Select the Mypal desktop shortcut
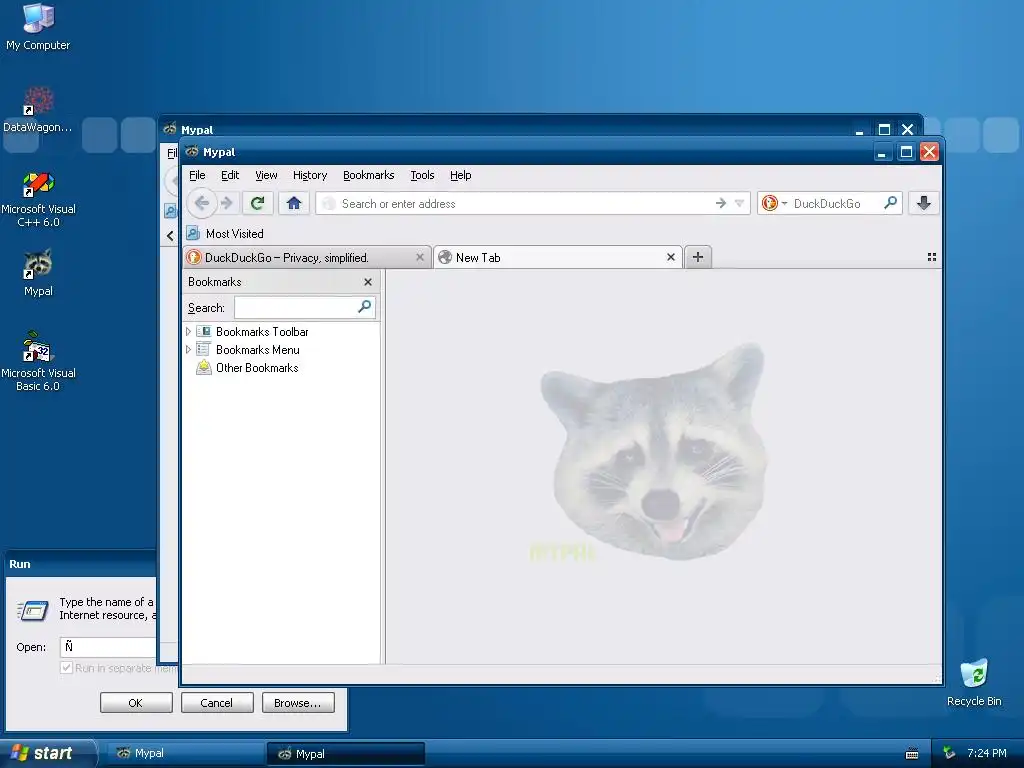This screenshot has width=1024, height=768. (38, 273)
